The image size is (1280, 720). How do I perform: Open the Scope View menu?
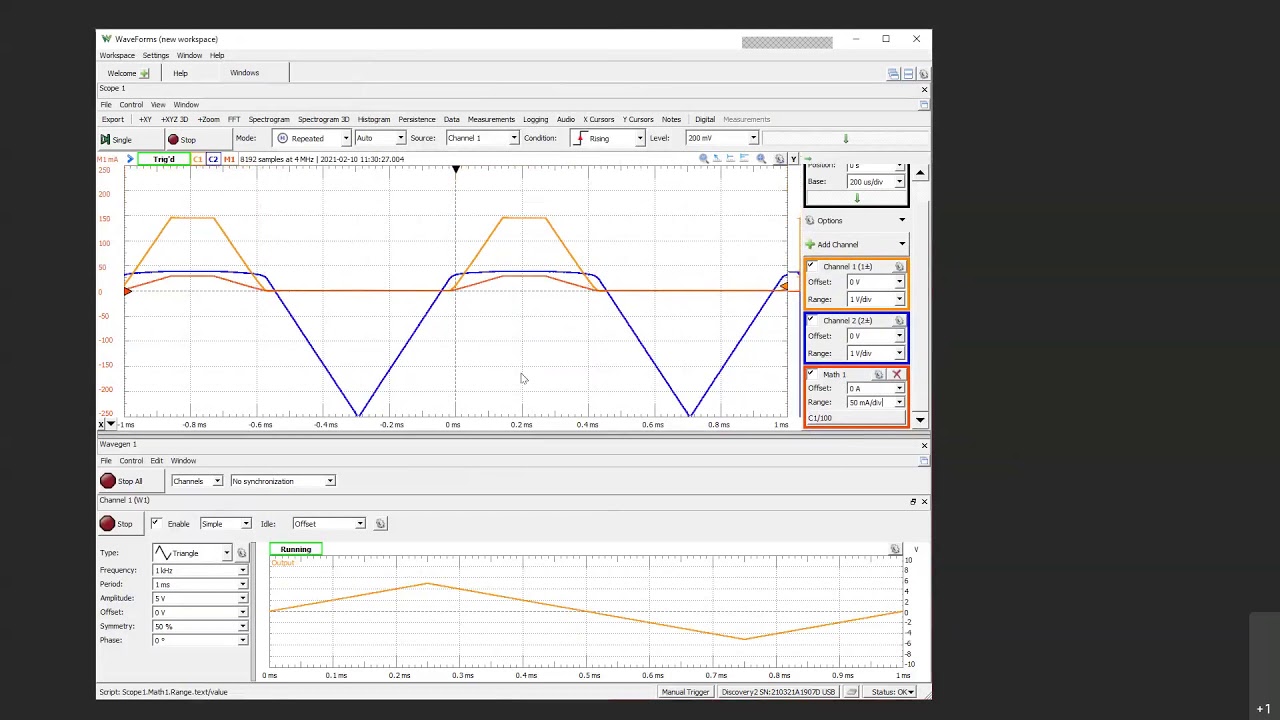pyautogui.click(x=158, y=105)
